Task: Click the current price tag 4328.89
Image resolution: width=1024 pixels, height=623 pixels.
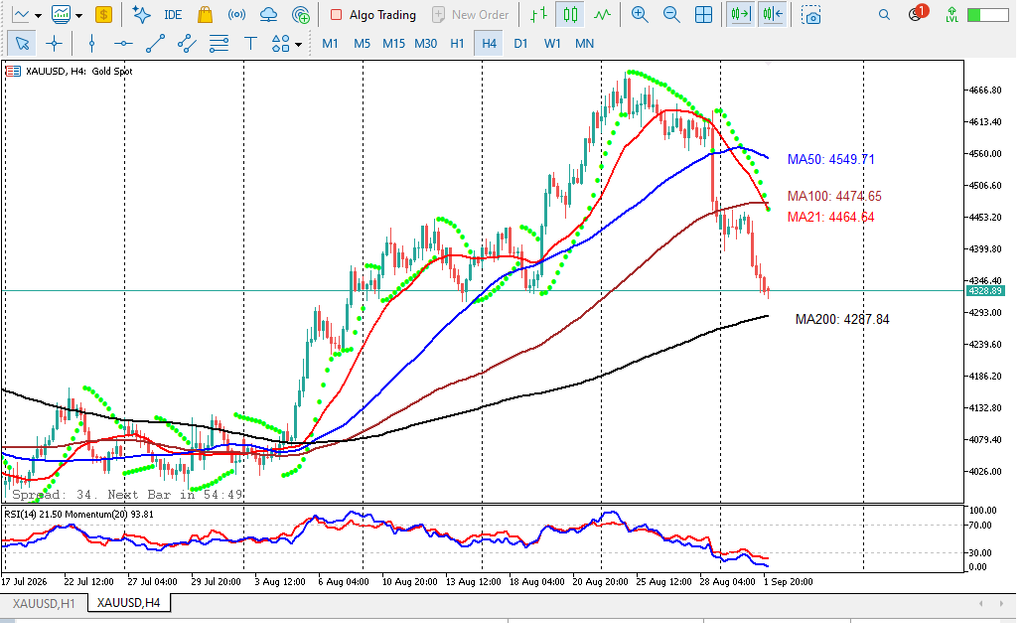Action: 986,291
